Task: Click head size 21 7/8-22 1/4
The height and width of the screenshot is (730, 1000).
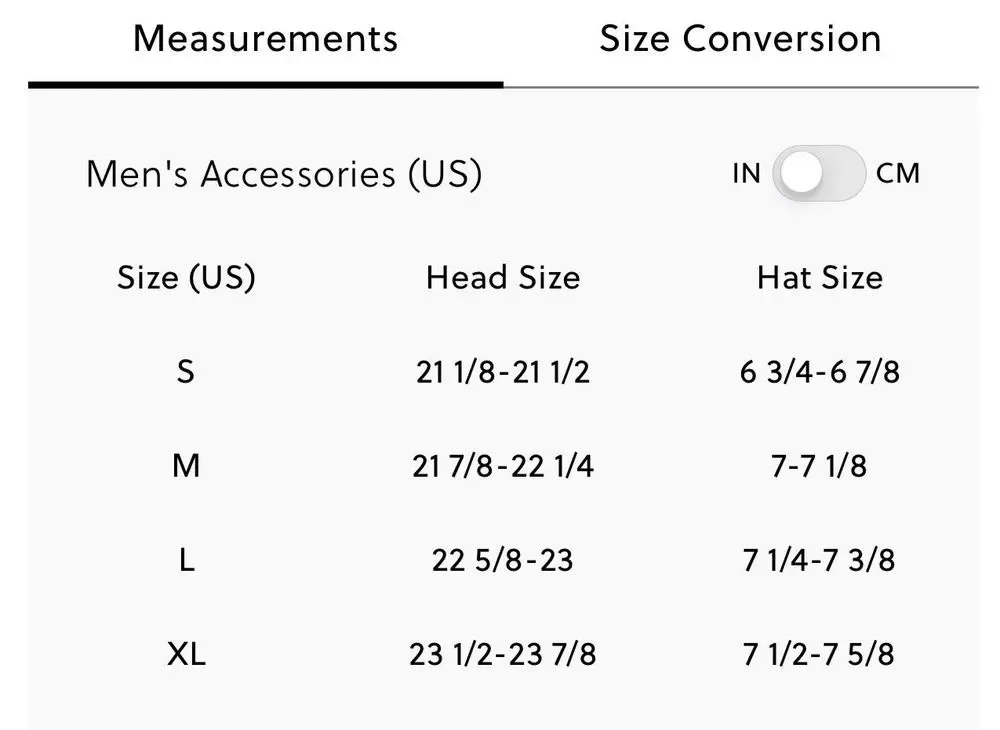Action: coord(503,466)
